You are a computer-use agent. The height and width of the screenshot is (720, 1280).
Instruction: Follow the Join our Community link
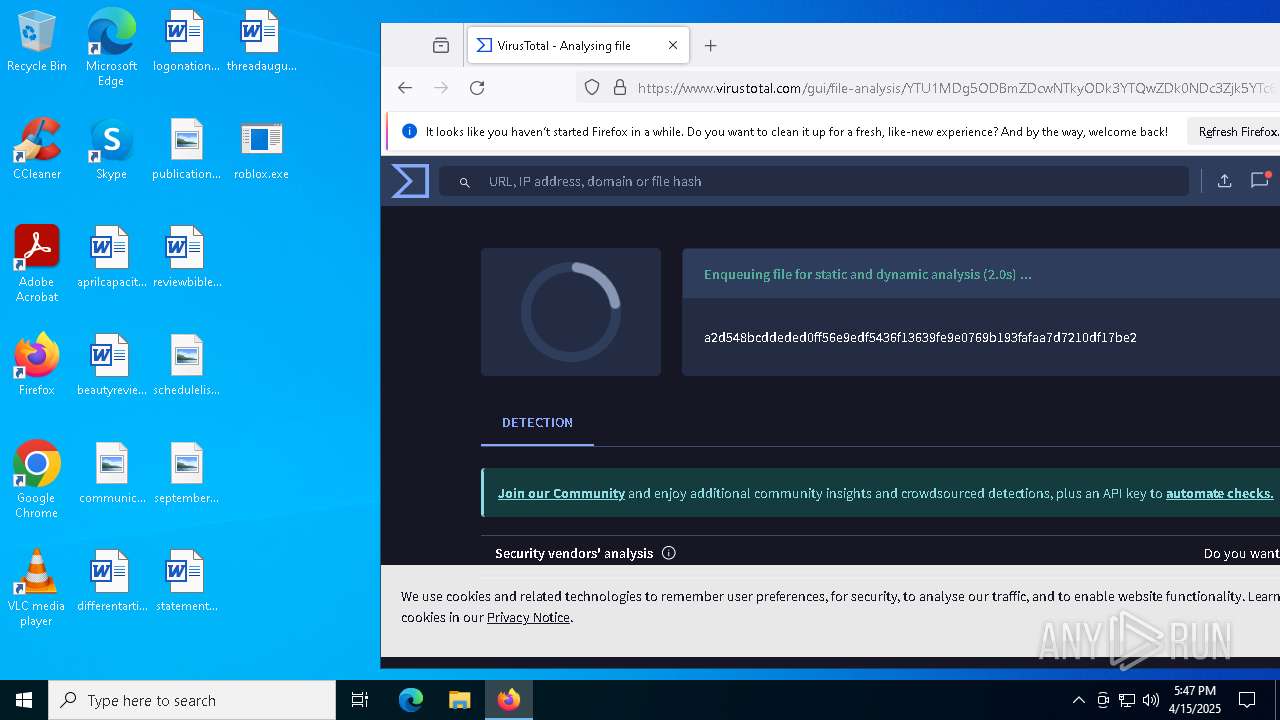[x=561, y=494]
